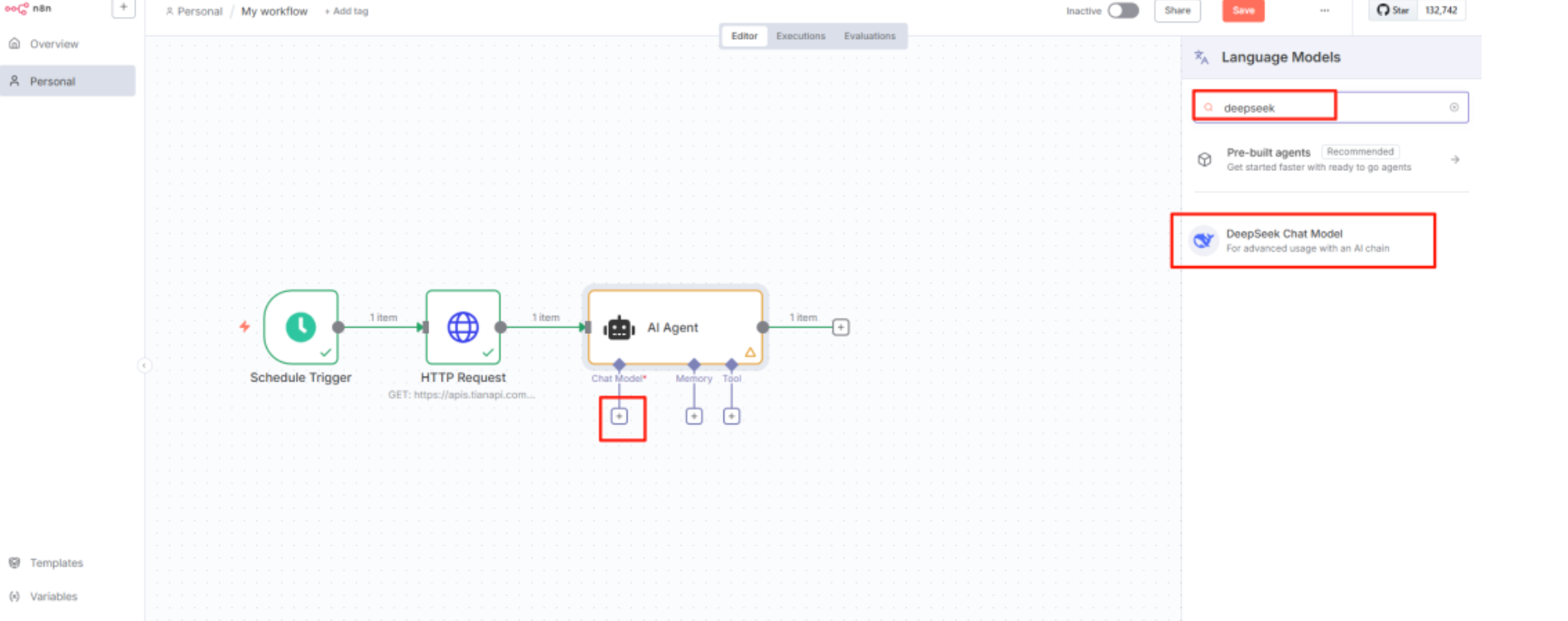Screen dimensions: 1568x621
Task: Add a node after the AI Agent output
Action: 840,327
